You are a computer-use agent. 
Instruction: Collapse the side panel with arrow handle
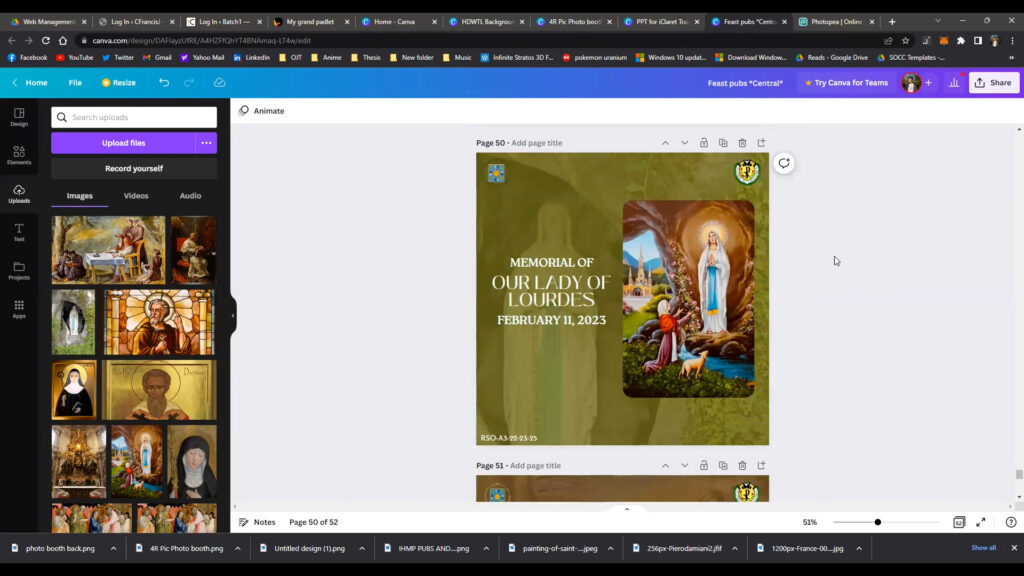pos(233,315)
